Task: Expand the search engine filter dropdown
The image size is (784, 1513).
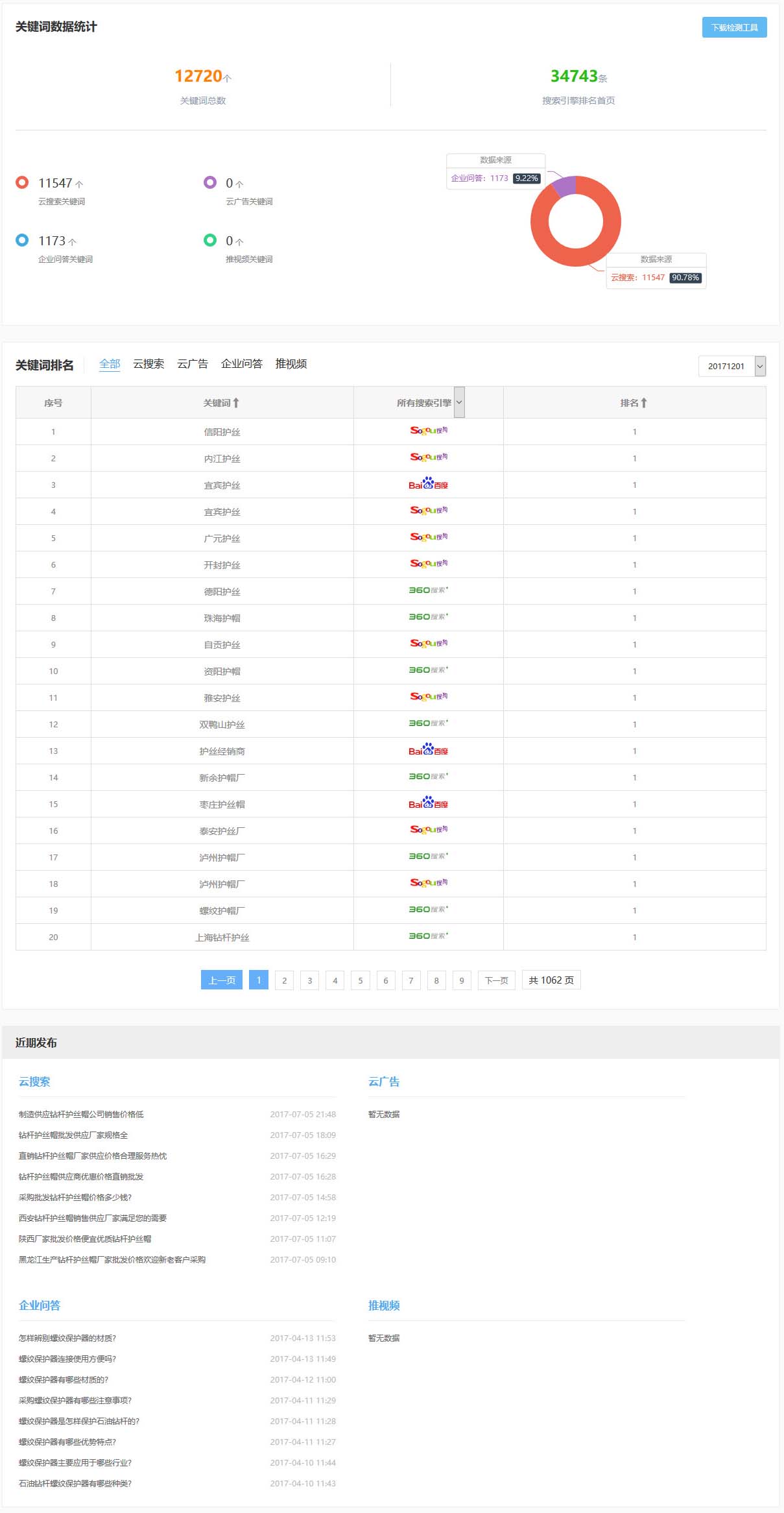Action: point(459,402)
